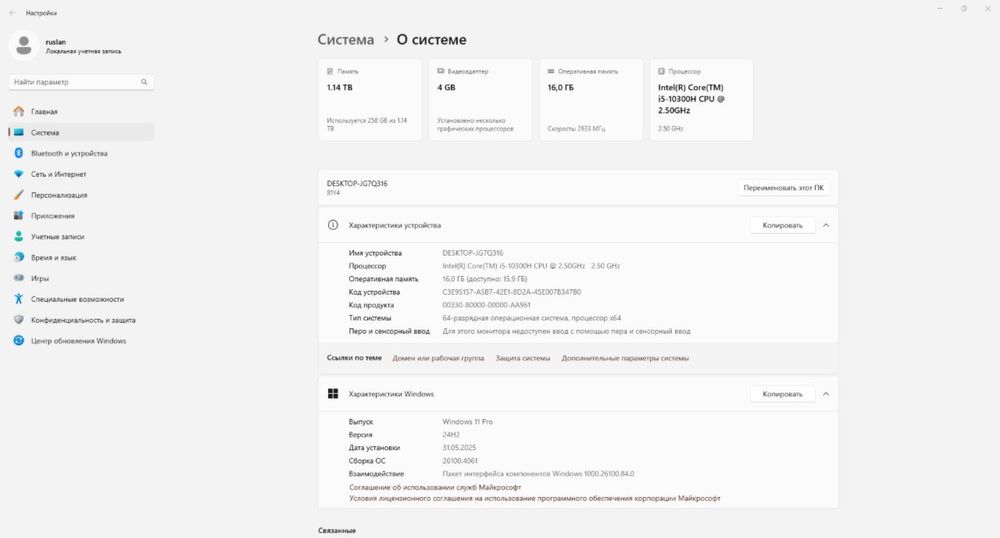This screenshot has height=538, width=1000.
Task: Open the 1.14 ТБ storage card
Action: [370, 100]
